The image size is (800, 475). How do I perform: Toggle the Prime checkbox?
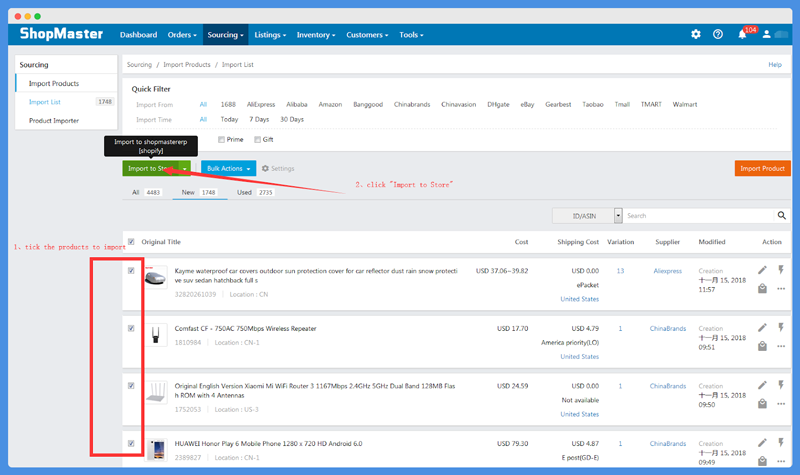221,140
